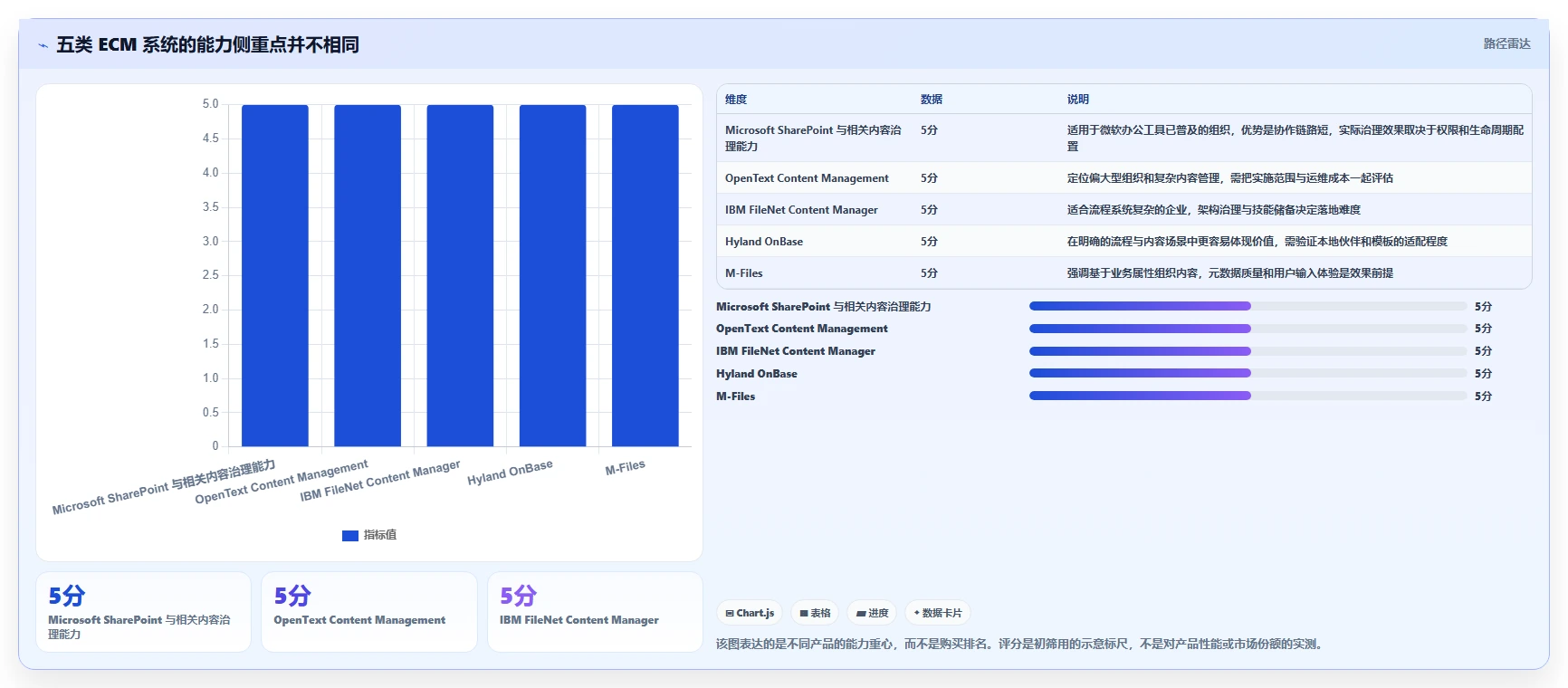Click the M-Files progress bar
This screenshot has height=688, width=1568.
pos(1248,396)
